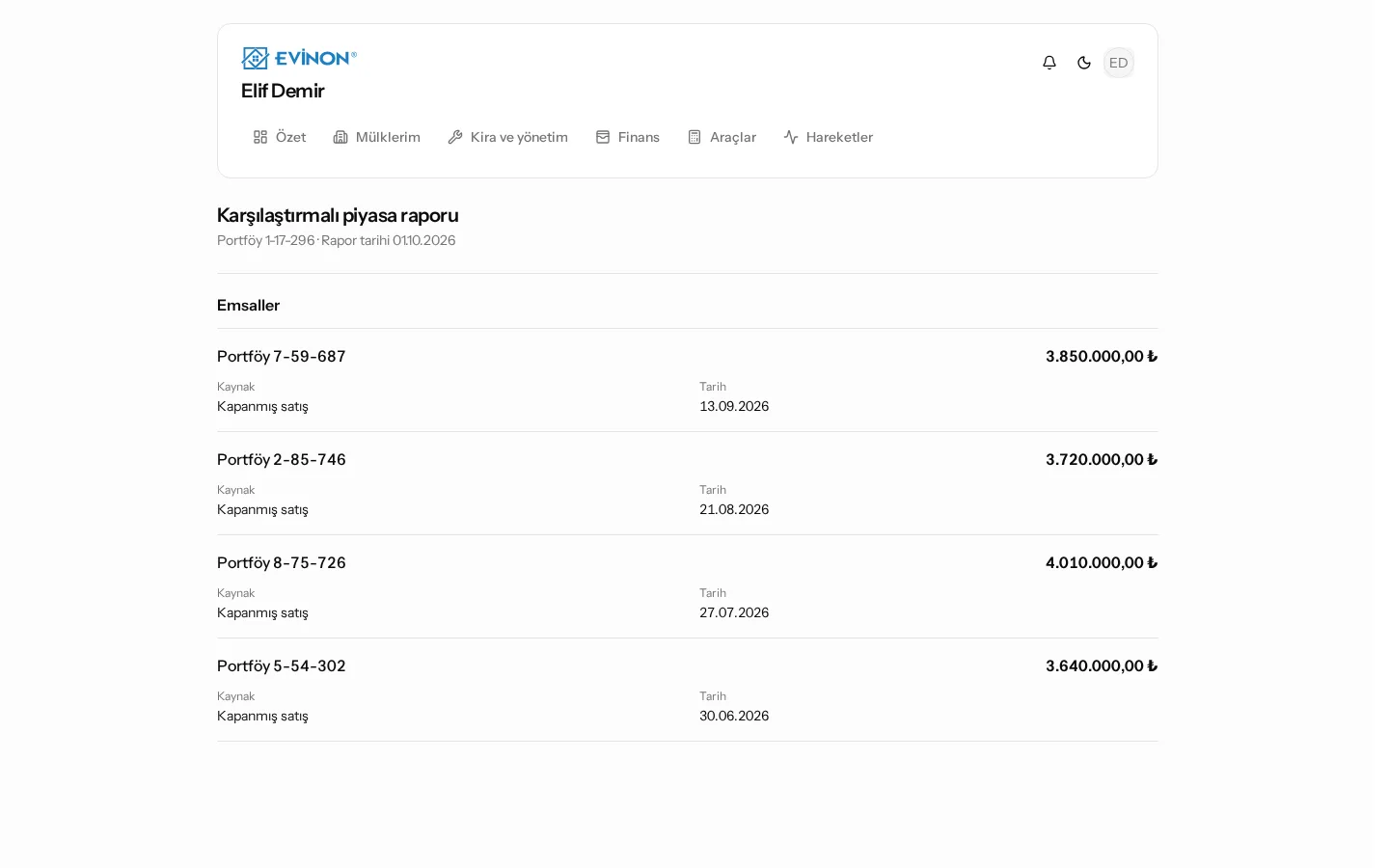The image size is (1389, 868).
Task: Select Portföy 8-75-726 entry
Action: [282, 563]
